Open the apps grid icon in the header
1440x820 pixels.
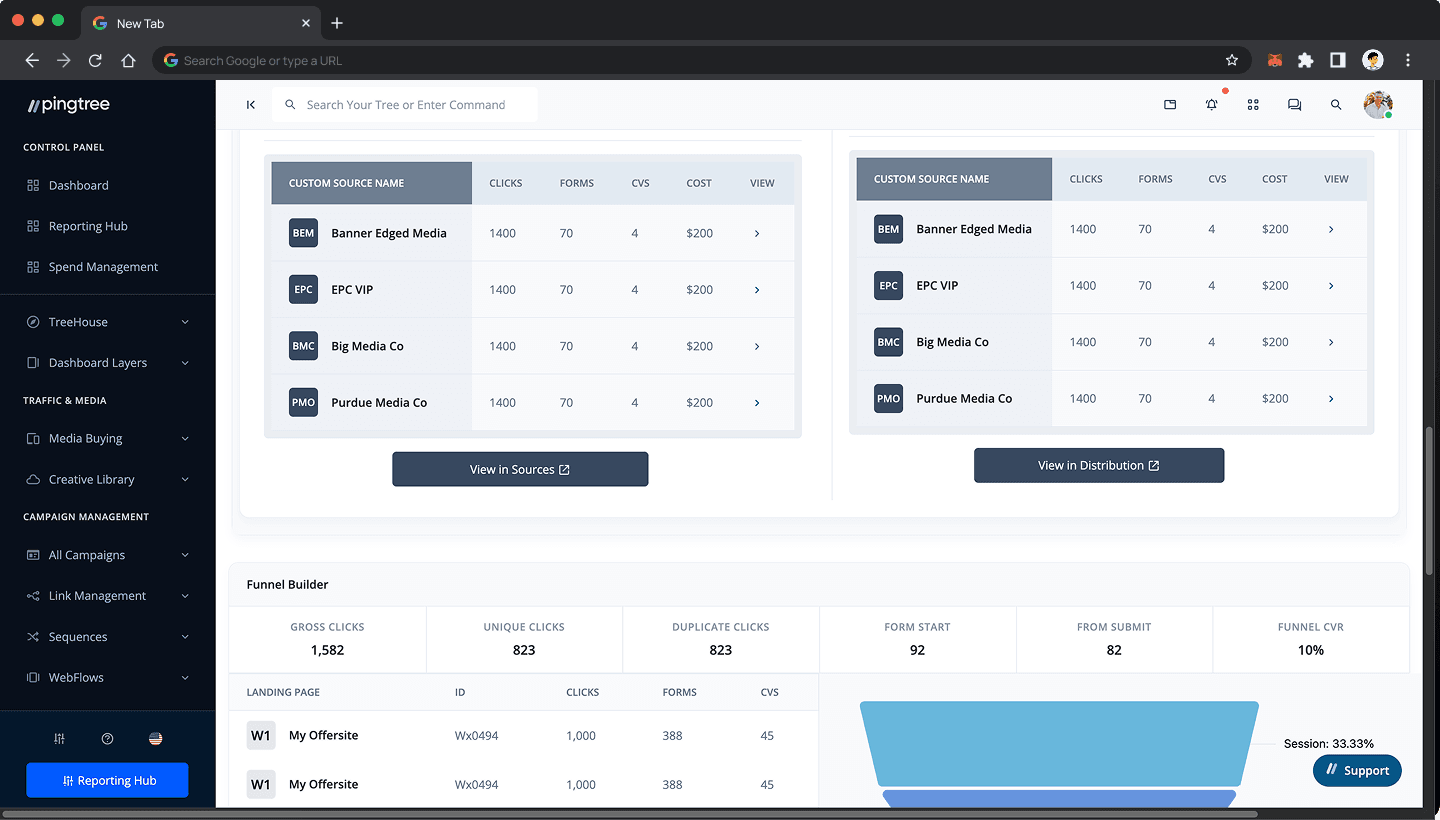pos(1253,104)
